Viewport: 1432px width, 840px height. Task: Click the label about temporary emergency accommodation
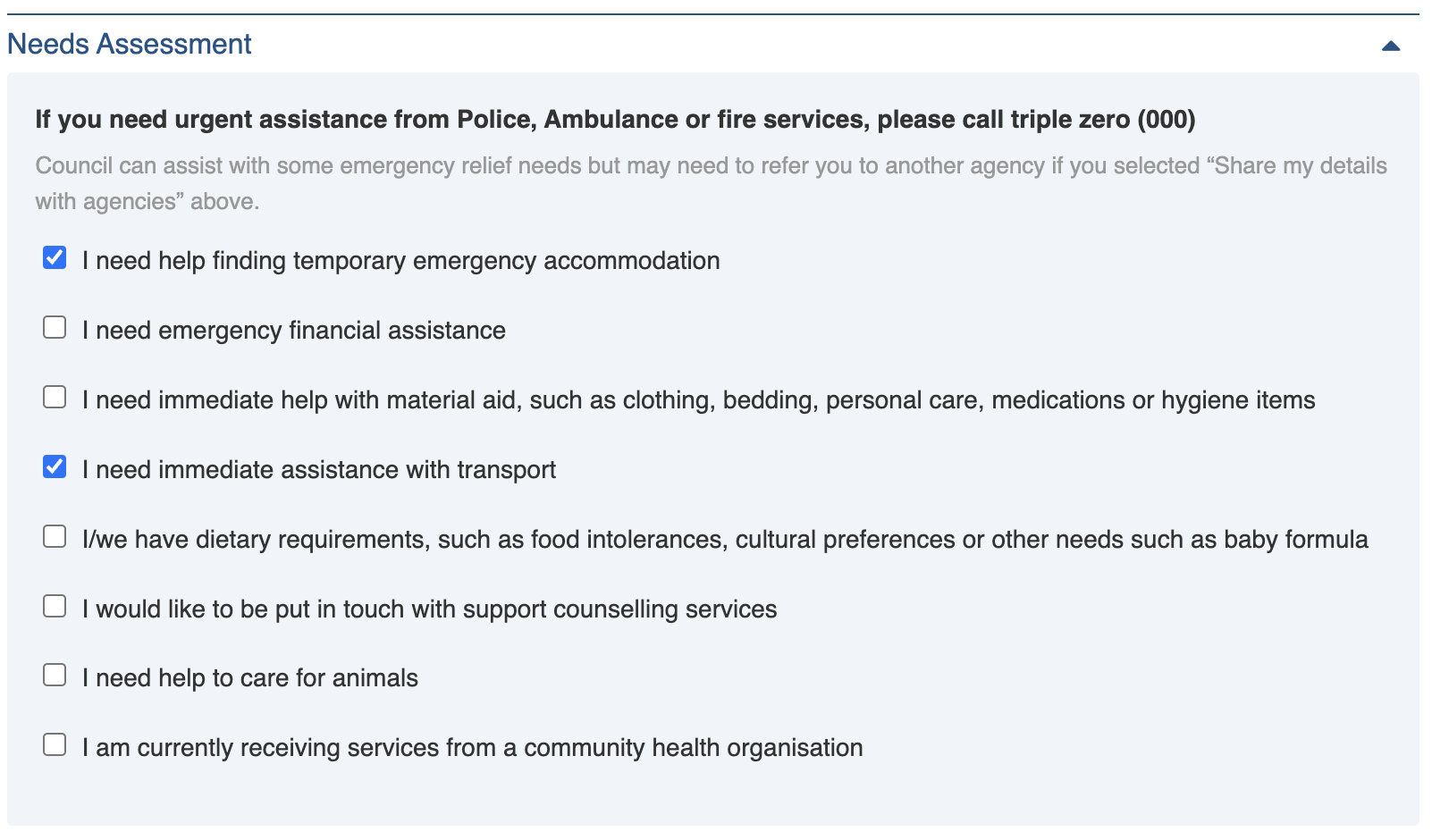tap(400, 261)
